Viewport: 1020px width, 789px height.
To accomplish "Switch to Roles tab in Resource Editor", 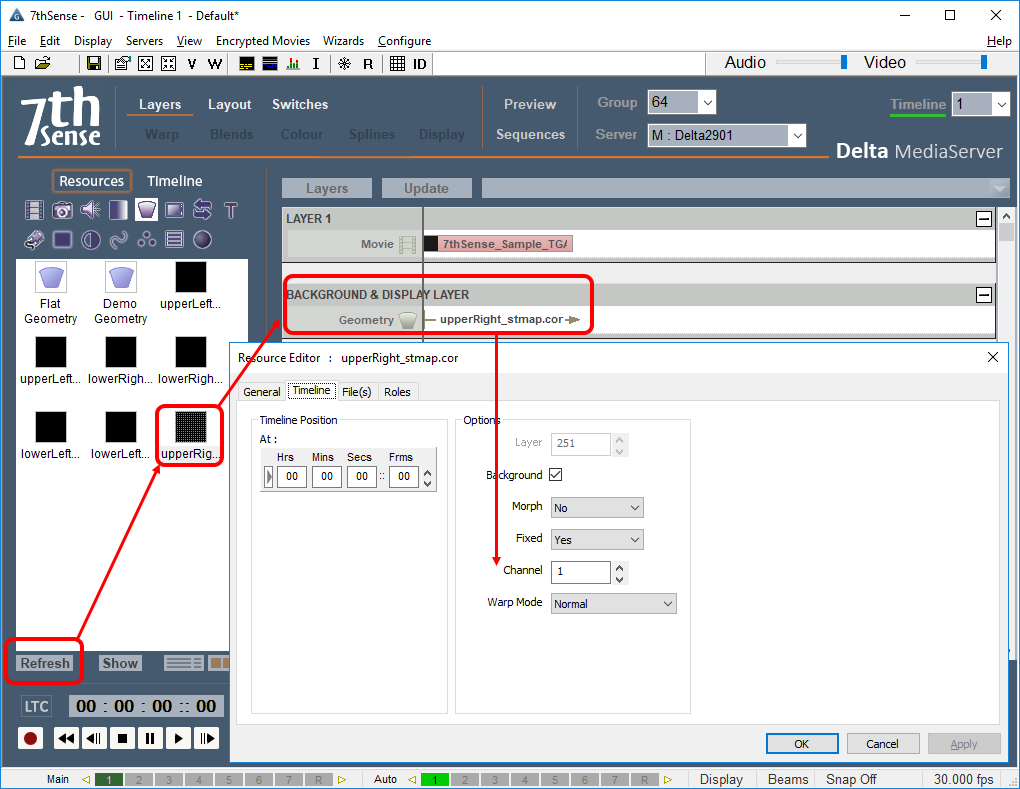I will [397, 392].
